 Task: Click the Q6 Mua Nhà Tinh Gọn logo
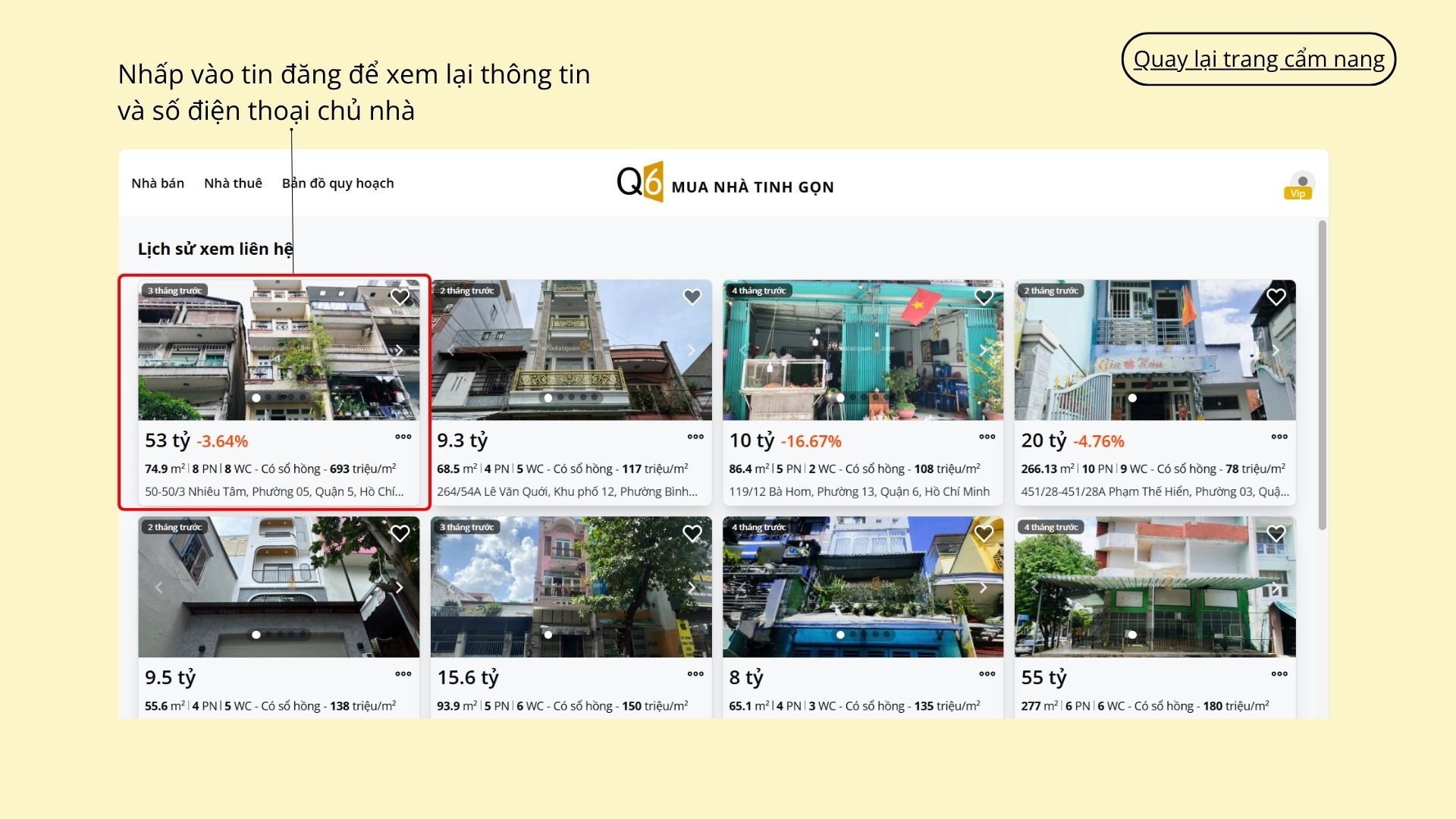pyautogui.click(x=725, y=184)
